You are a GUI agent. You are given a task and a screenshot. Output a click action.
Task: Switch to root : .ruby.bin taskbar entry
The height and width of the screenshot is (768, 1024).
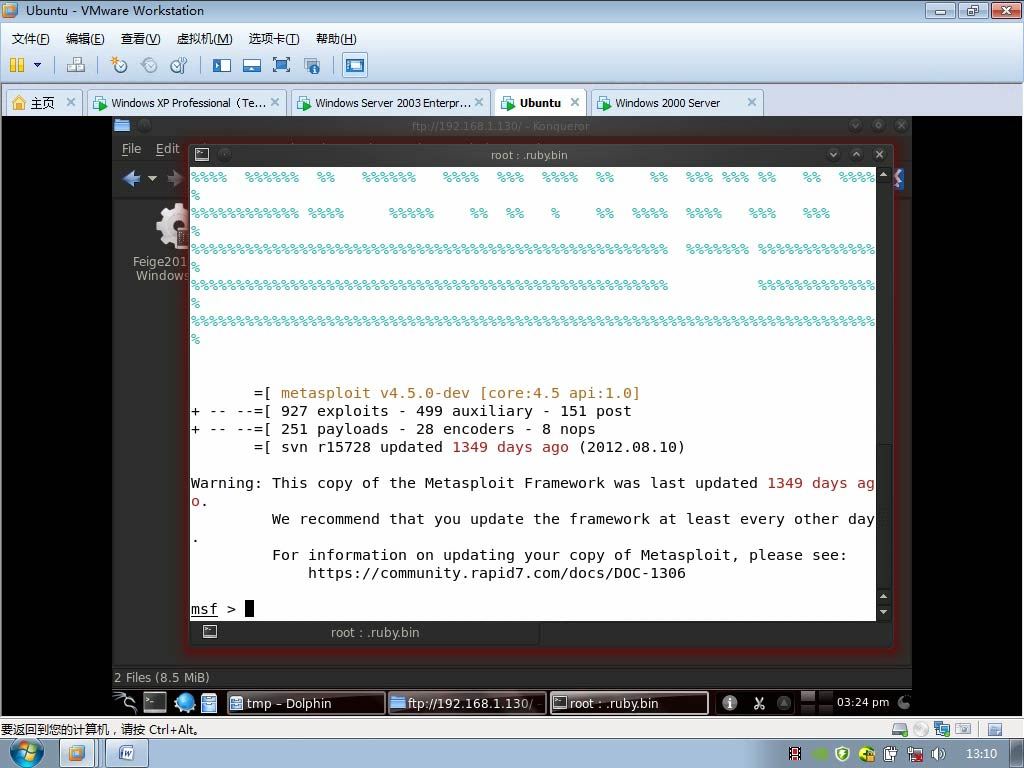click(629, 703)
